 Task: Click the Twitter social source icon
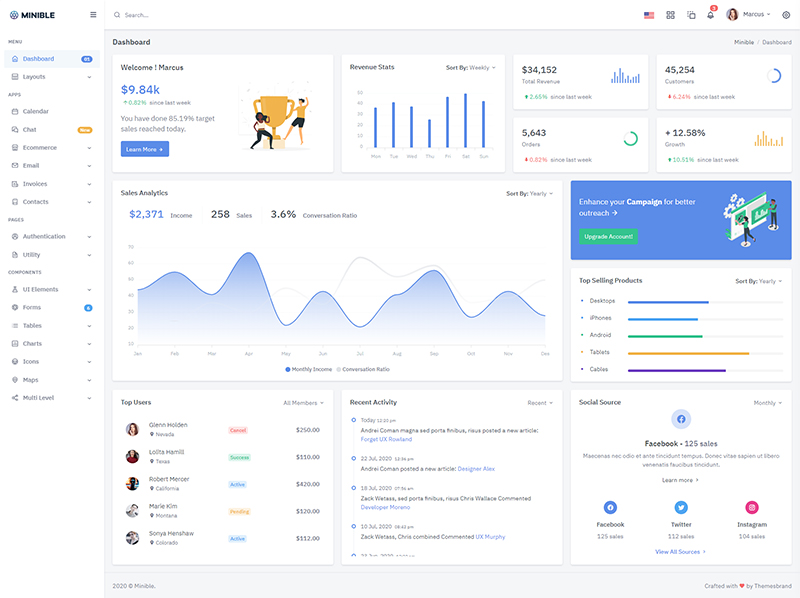(x=681, y=508)
